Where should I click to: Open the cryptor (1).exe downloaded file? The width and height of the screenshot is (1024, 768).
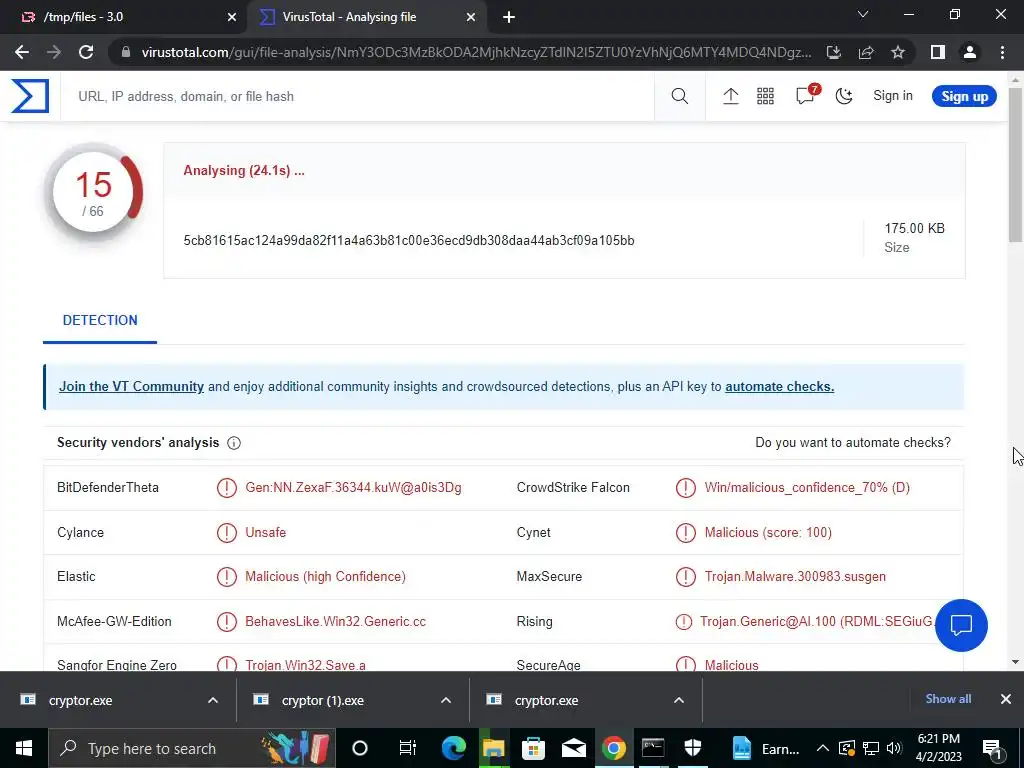point(323,700)
